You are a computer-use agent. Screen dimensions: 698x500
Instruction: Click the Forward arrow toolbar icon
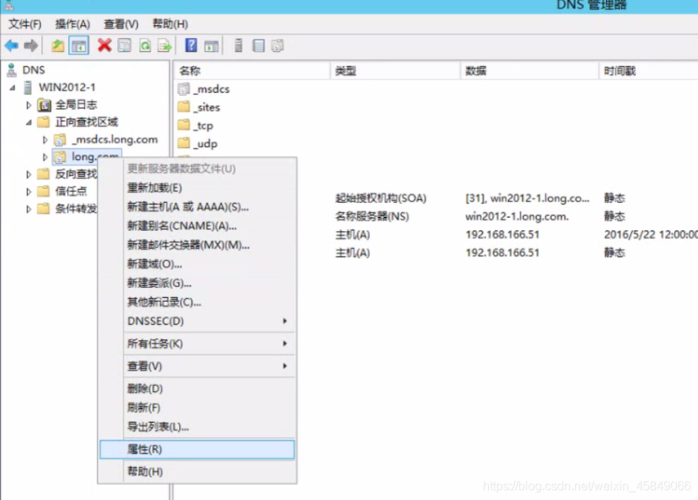[x=31, y=45]
